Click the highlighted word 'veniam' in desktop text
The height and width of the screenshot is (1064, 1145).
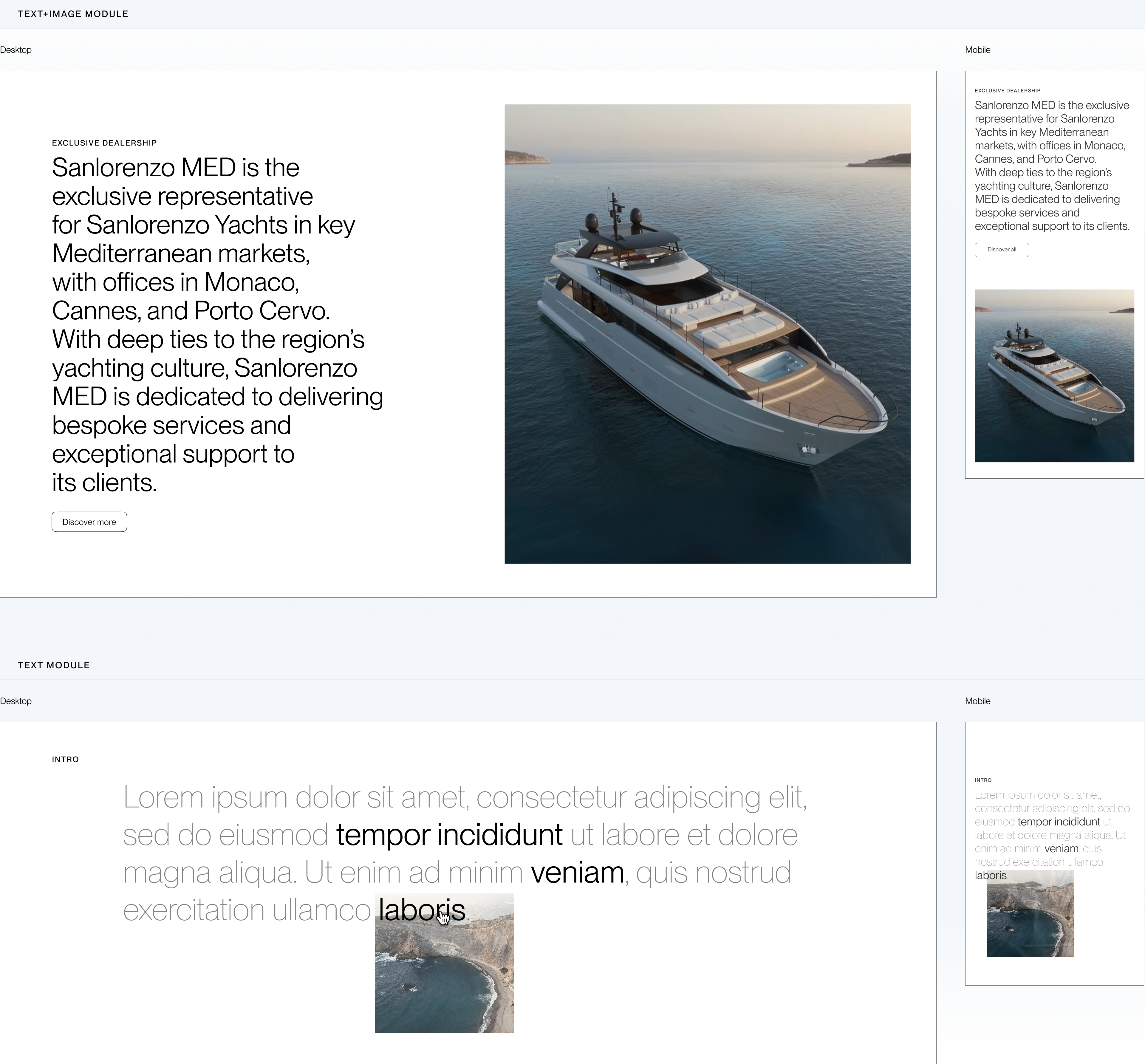pos(577,873)
